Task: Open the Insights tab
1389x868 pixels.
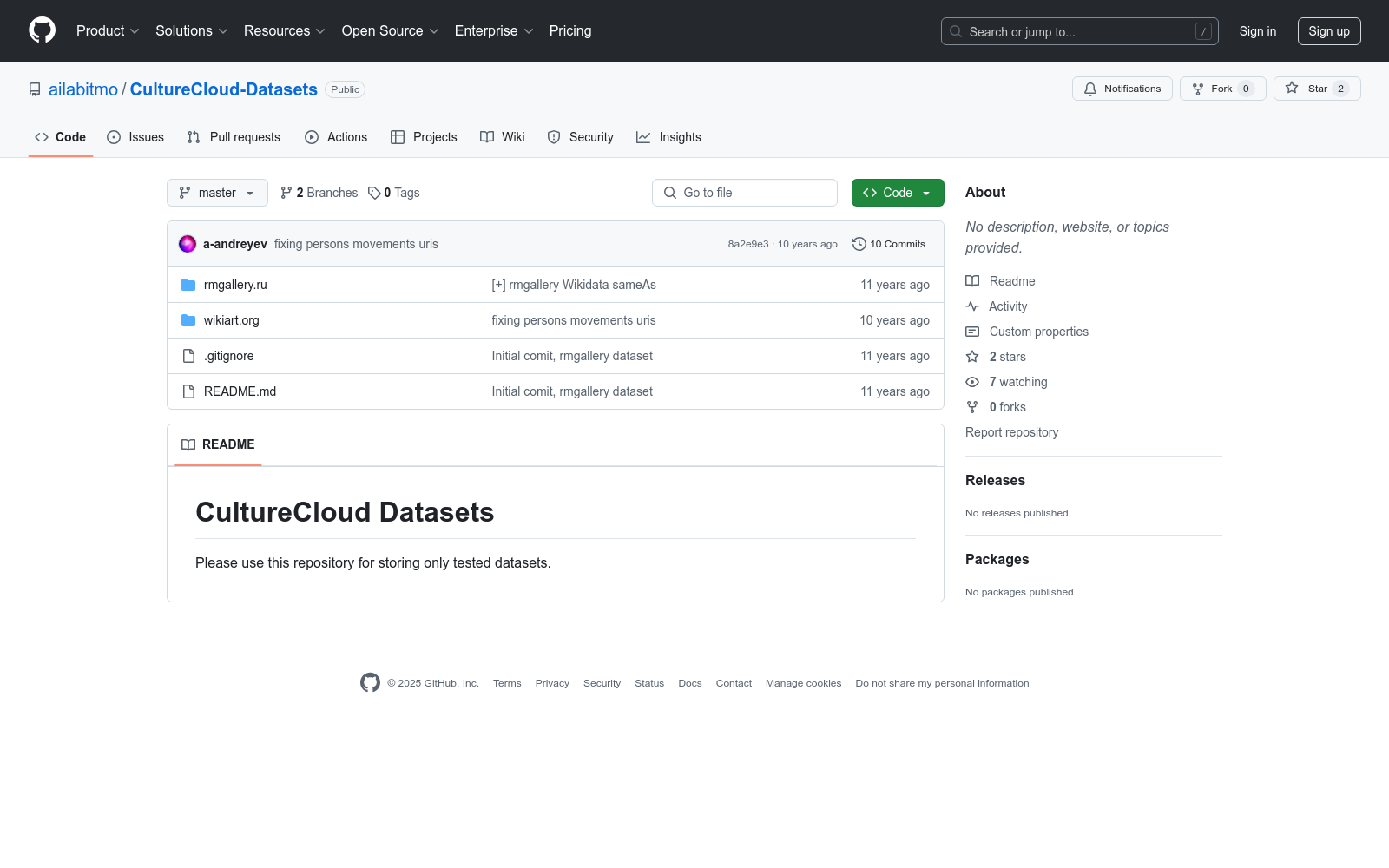Action: pyautogui.click(x=668, y=137)
